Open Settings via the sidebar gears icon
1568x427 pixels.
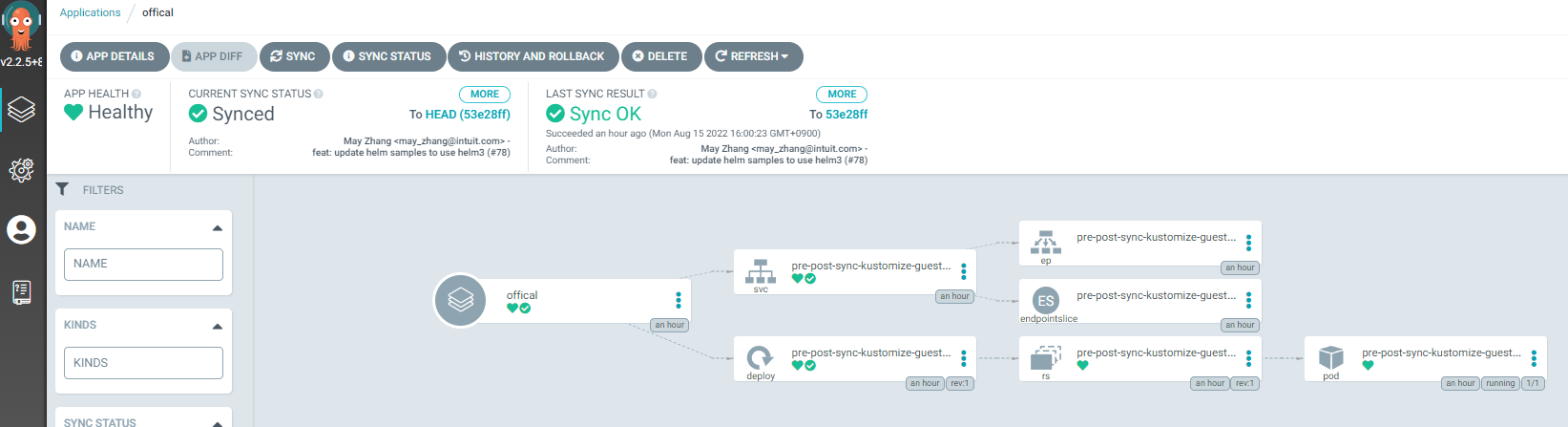tap(21, 170)
